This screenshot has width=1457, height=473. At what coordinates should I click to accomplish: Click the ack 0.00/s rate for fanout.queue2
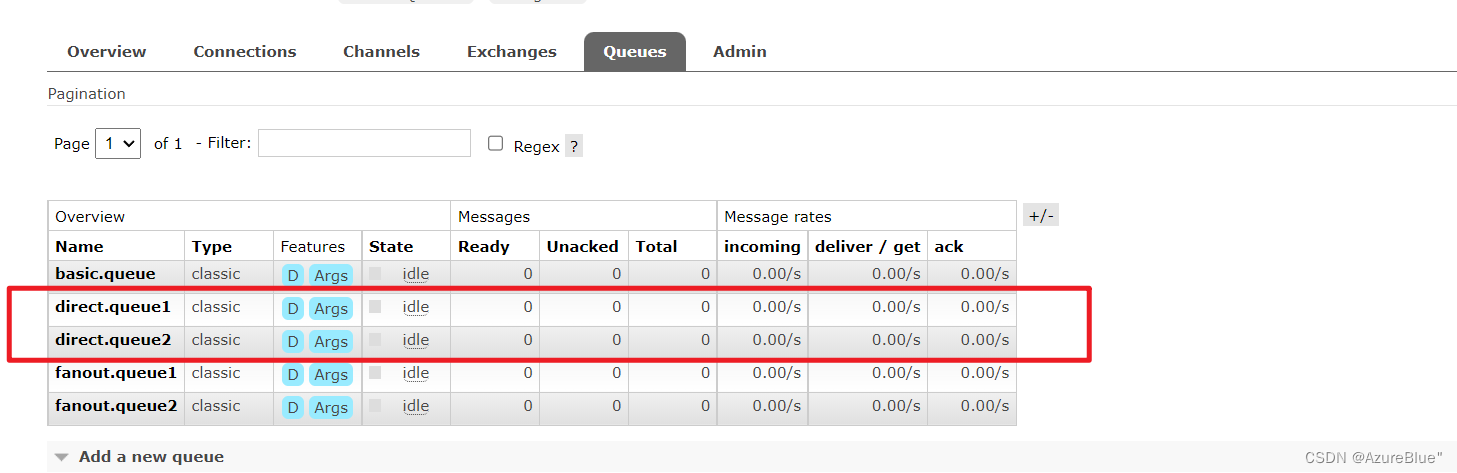coord(985,406)
